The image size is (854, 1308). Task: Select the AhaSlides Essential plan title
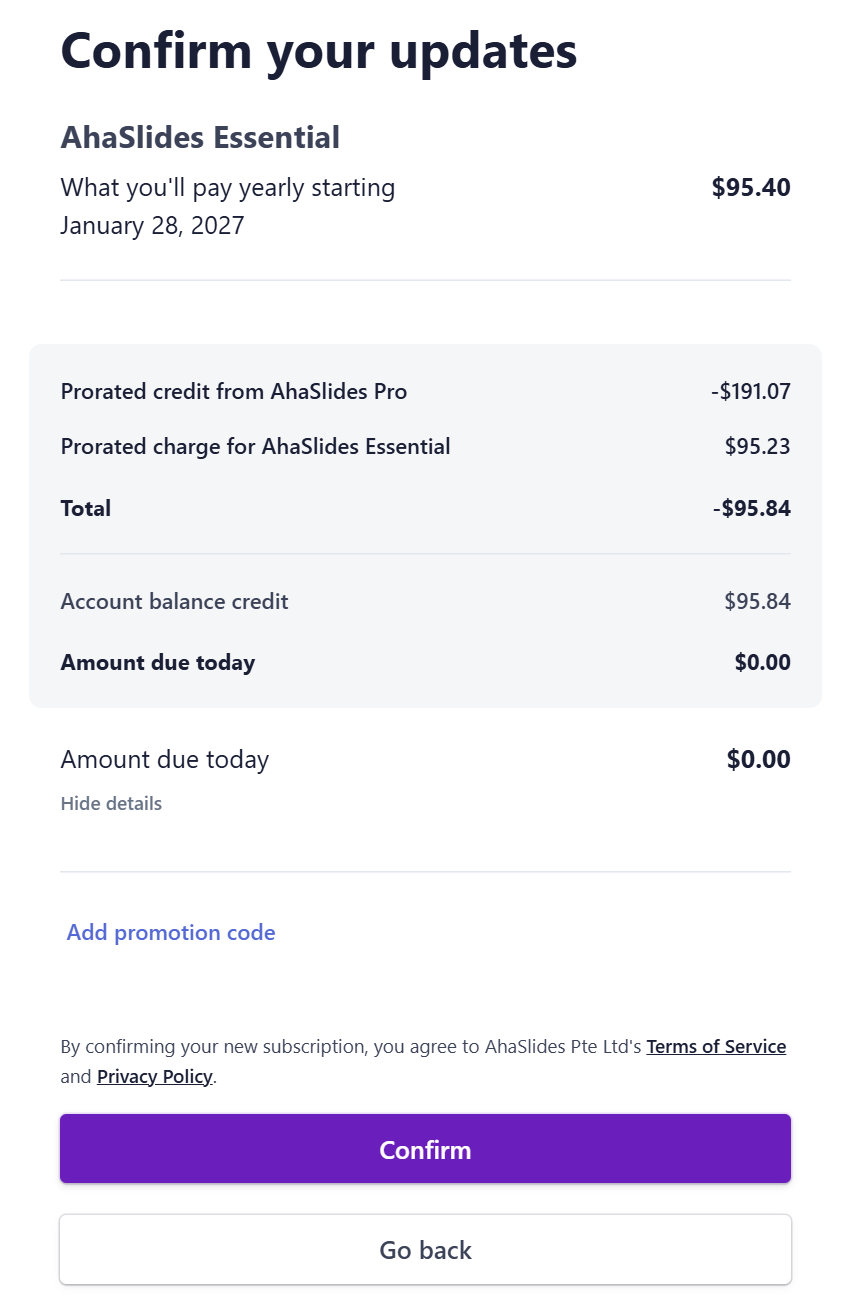[x=200, y=137]
